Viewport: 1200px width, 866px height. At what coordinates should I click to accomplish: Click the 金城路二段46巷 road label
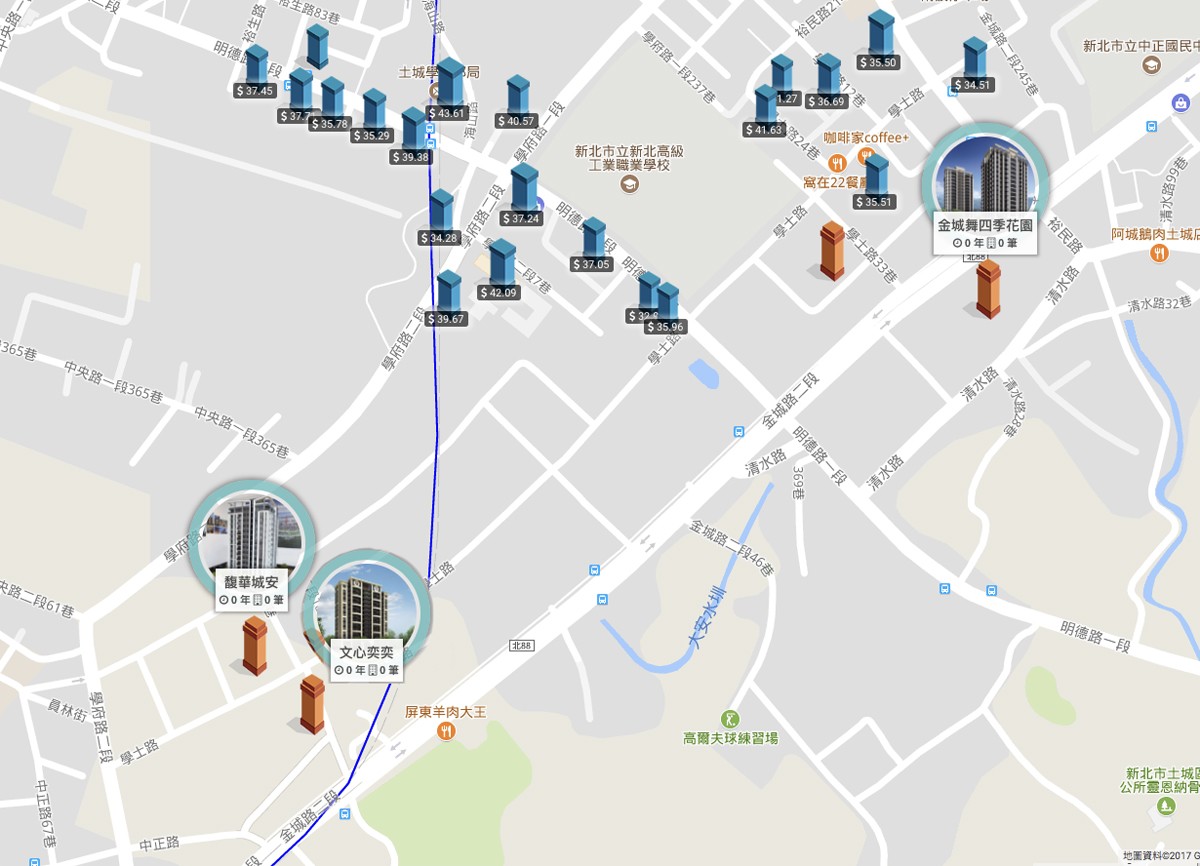point(732,548)
